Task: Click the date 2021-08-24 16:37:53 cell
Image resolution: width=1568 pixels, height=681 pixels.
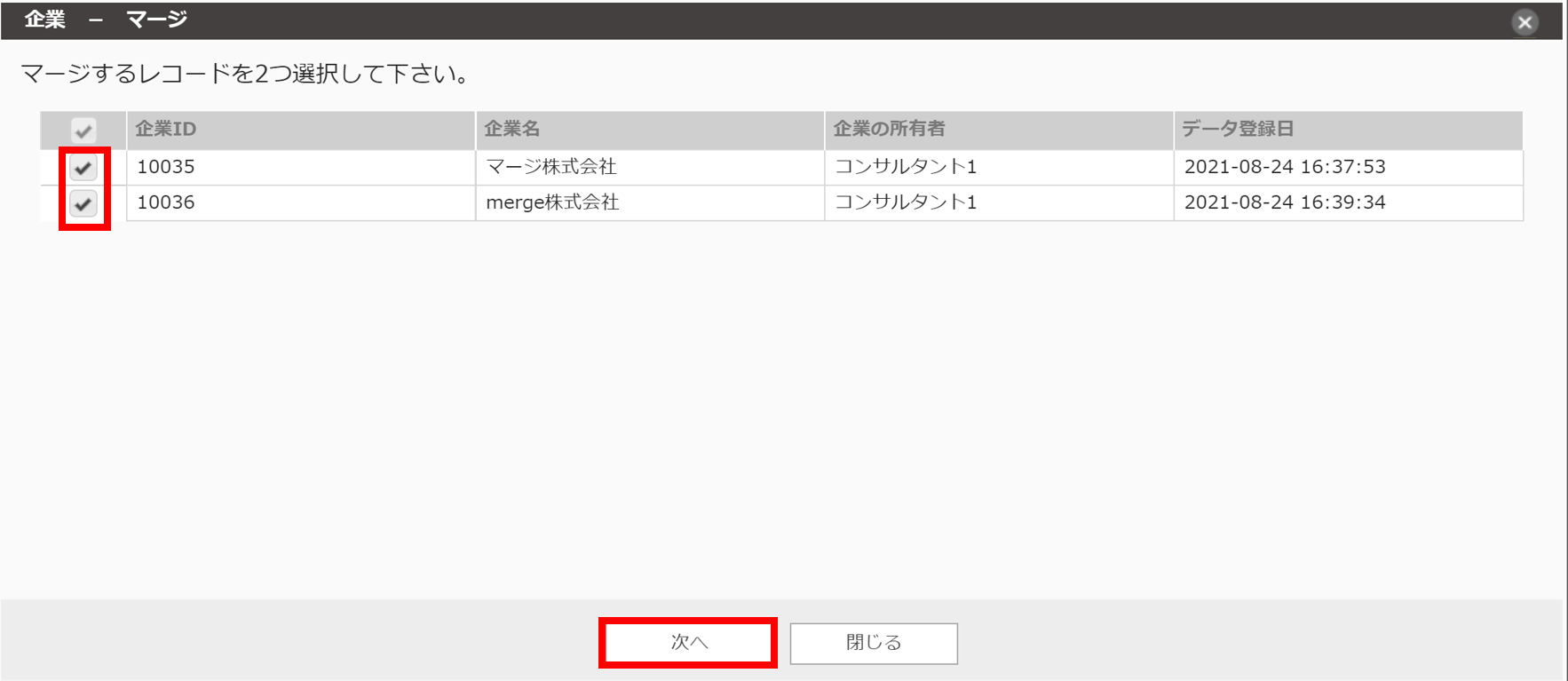Action: 1285,167
